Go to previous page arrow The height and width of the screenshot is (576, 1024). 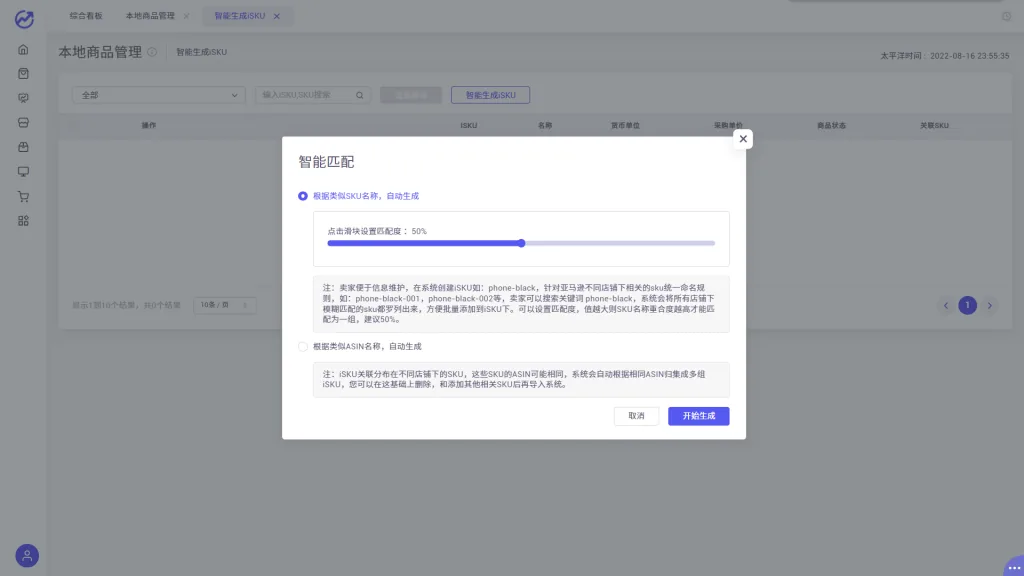tap(946, 306)
